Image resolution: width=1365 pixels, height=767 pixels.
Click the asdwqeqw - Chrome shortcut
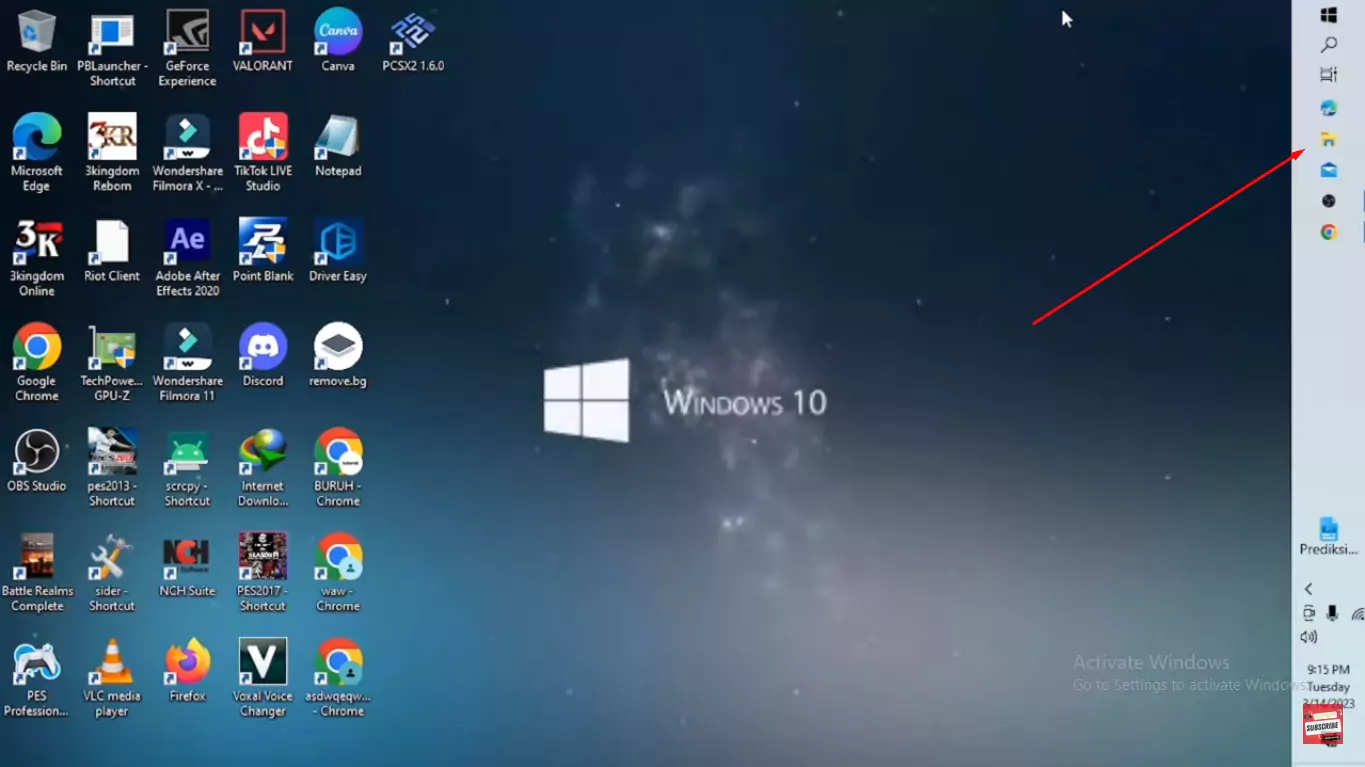(x=338, y=679)
